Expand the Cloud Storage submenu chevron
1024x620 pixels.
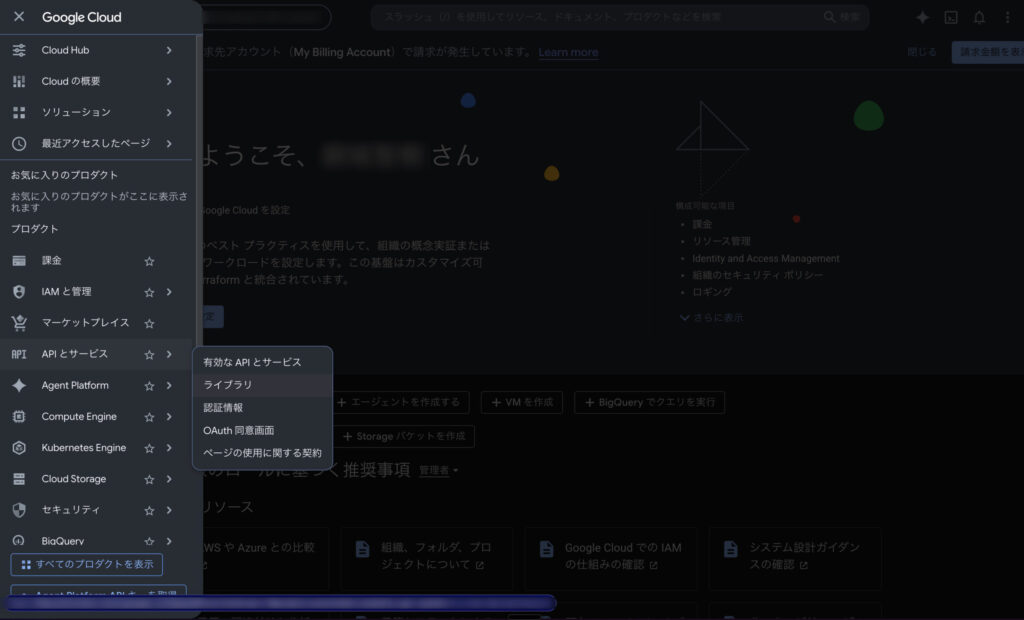[169, 479]
